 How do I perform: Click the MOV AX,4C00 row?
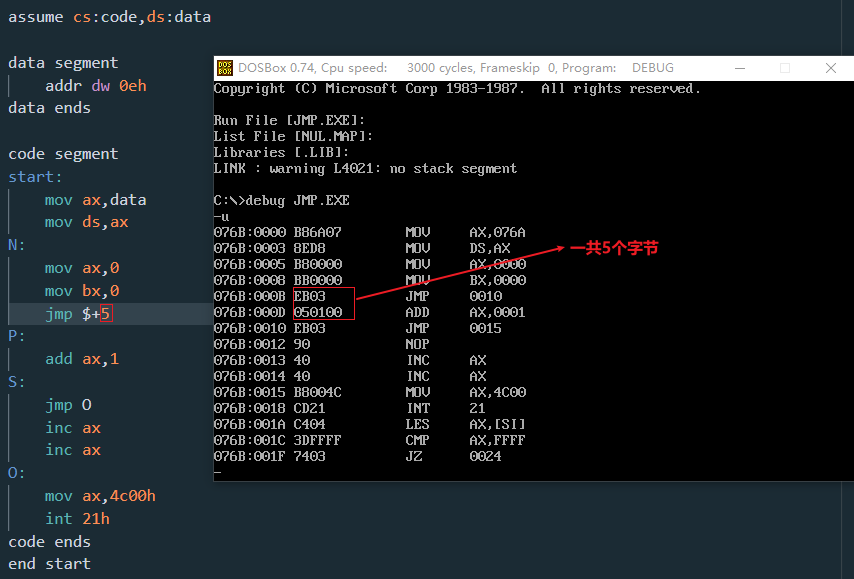tap(370, 392)
